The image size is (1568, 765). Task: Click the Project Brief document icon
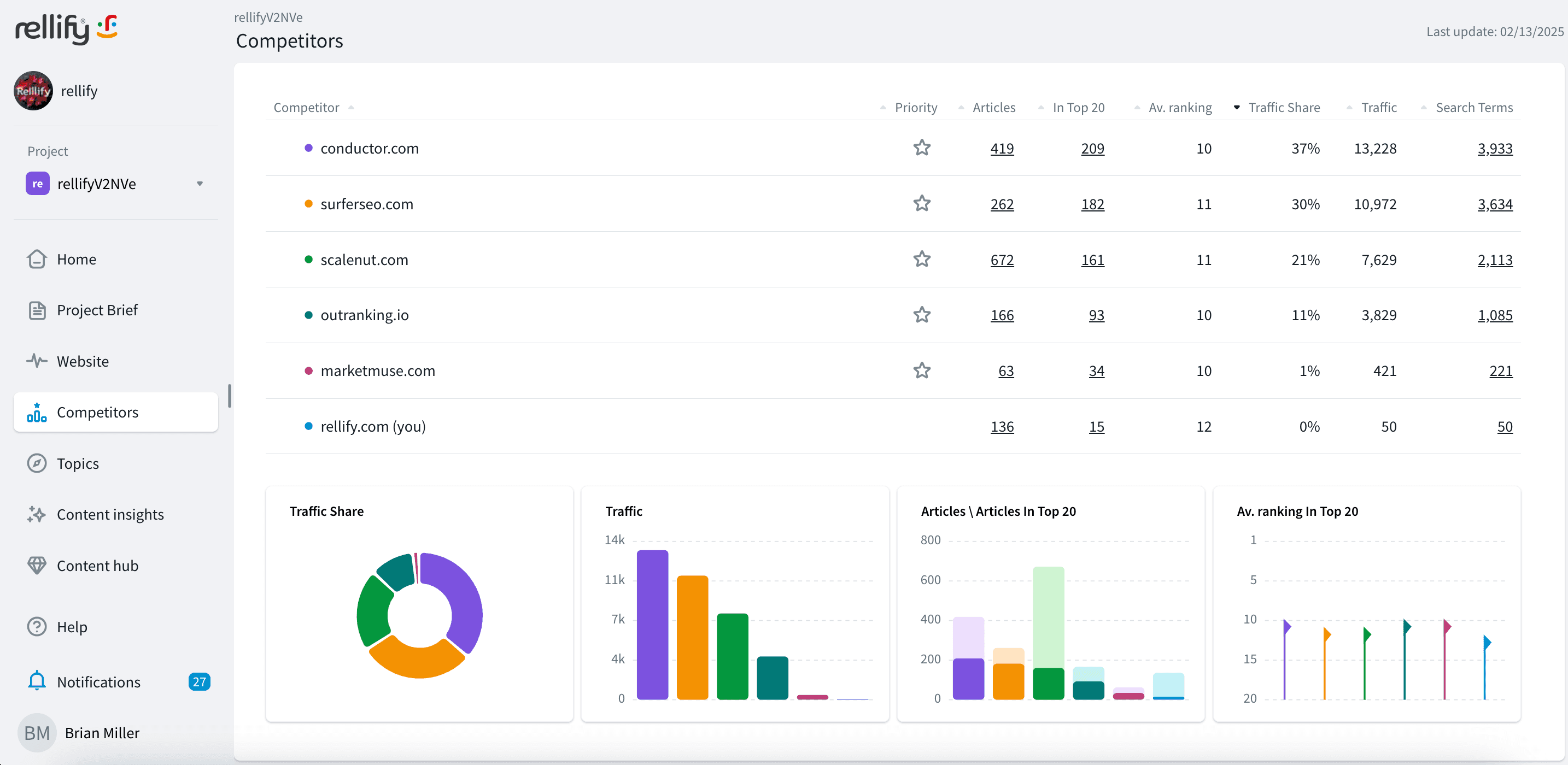37,310
